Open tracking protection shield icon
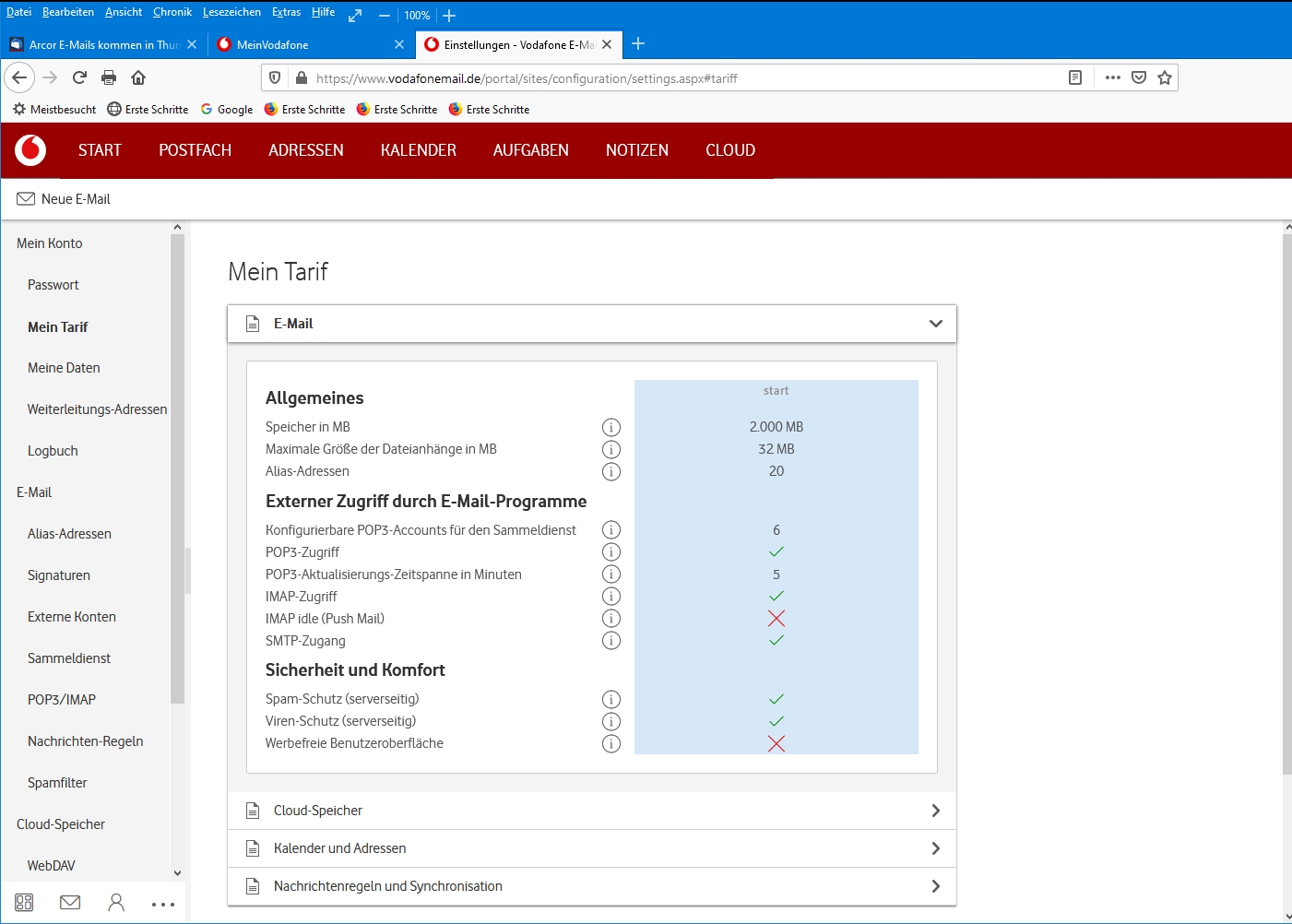This screenshot has height=924, width=1292. 275,78
